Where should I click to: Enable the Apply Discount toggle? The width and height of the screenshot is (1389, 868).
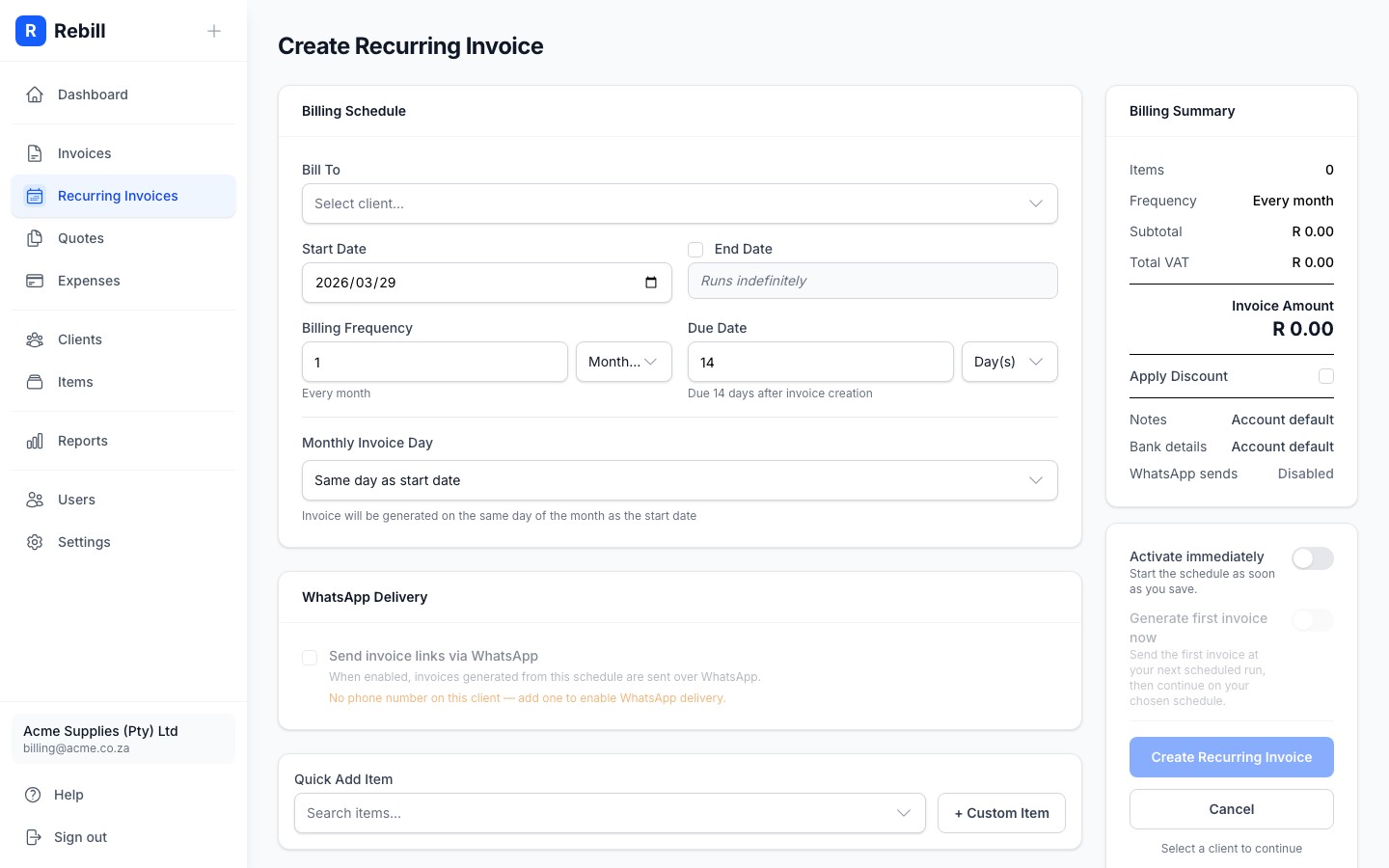tap(1326, 376)
